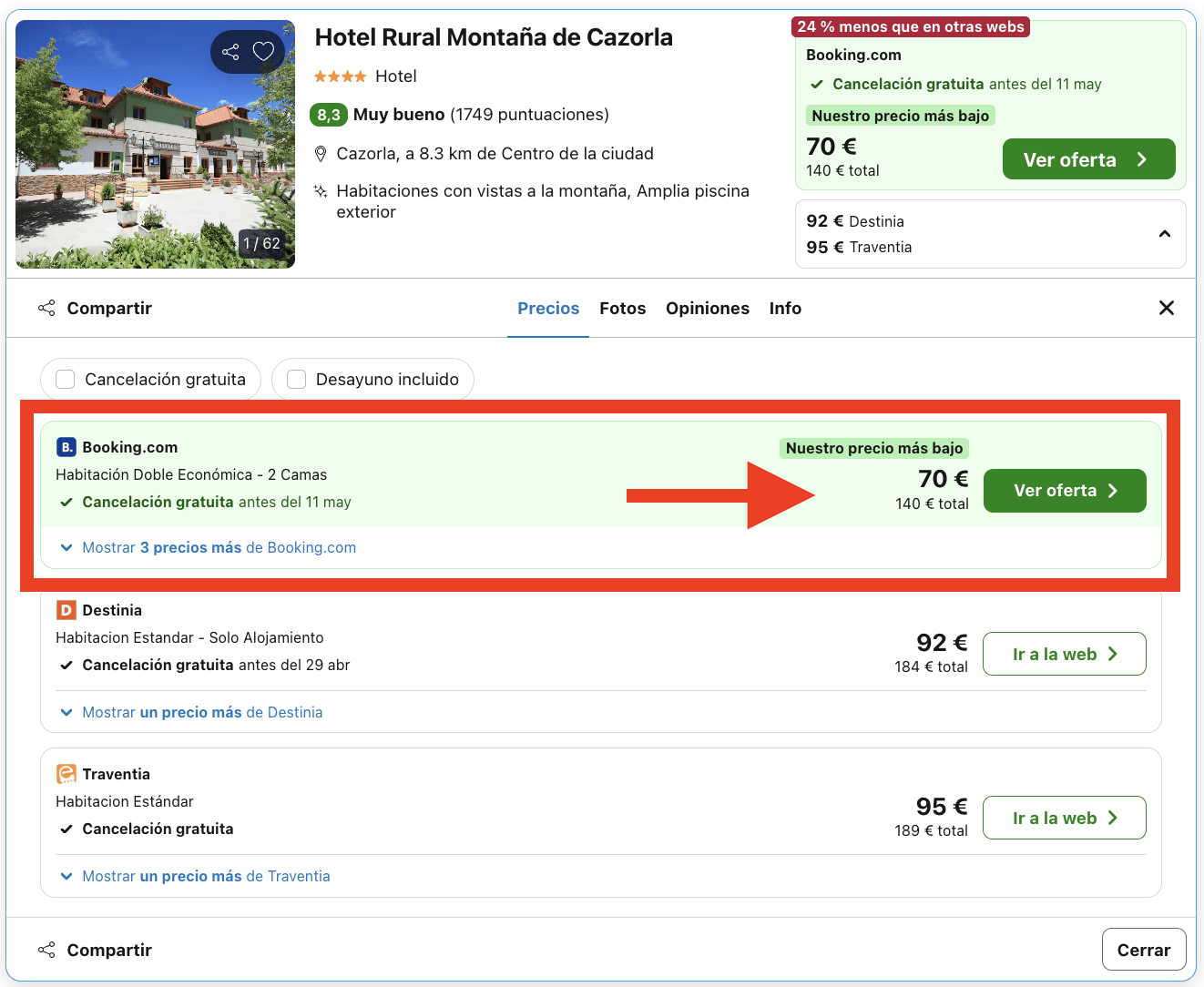
Task: Enable the Desayuno incluido filter
Action: click(x=296, y=379)
